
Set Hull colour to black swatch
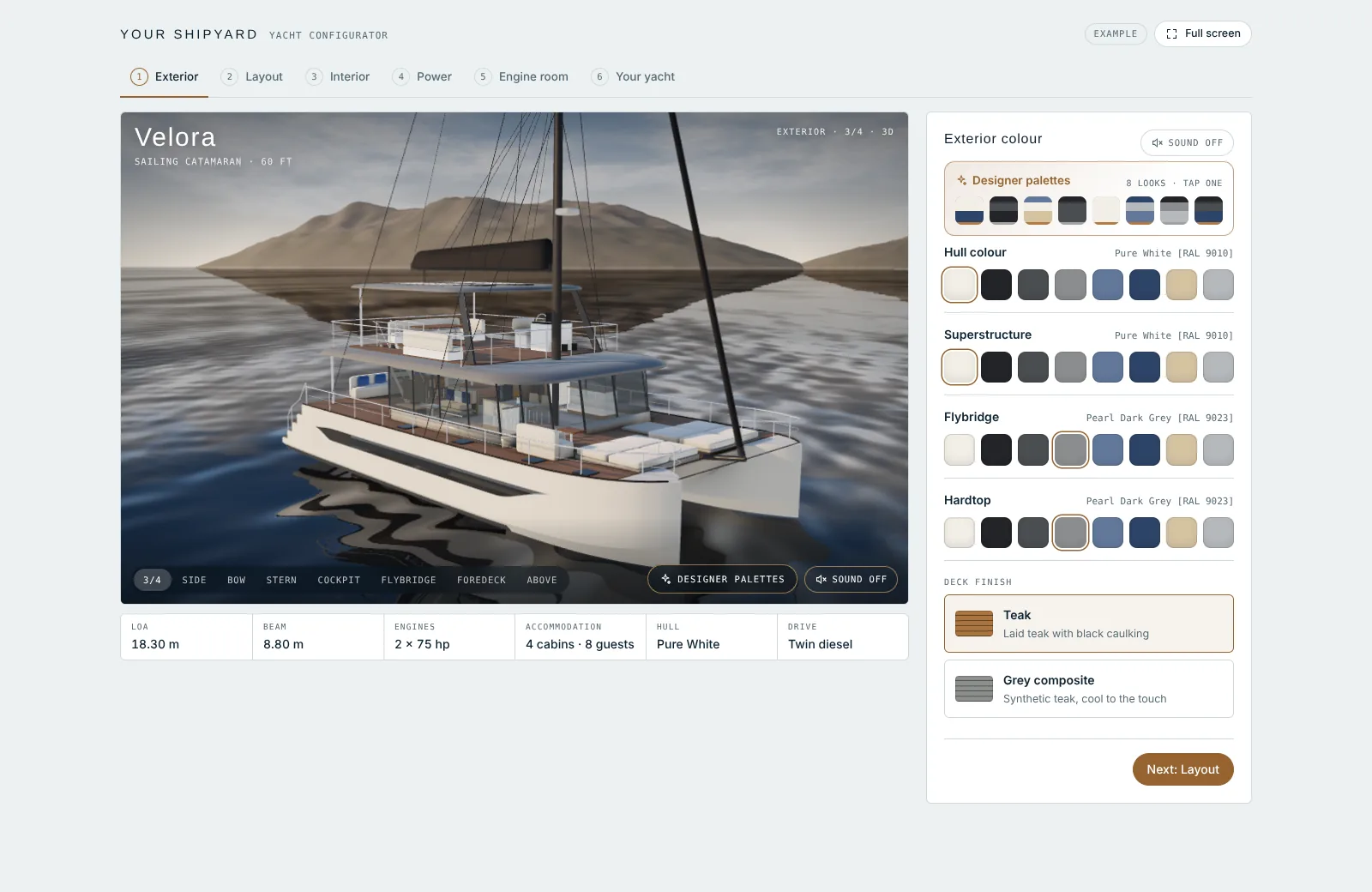(996, 285)
